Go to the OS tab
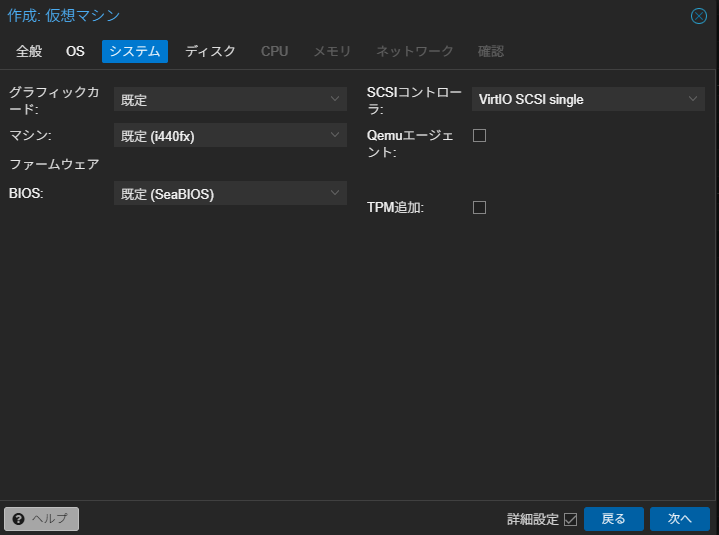Image resolution: width=719 pixels, height=535 pixels. coord(75,51)
